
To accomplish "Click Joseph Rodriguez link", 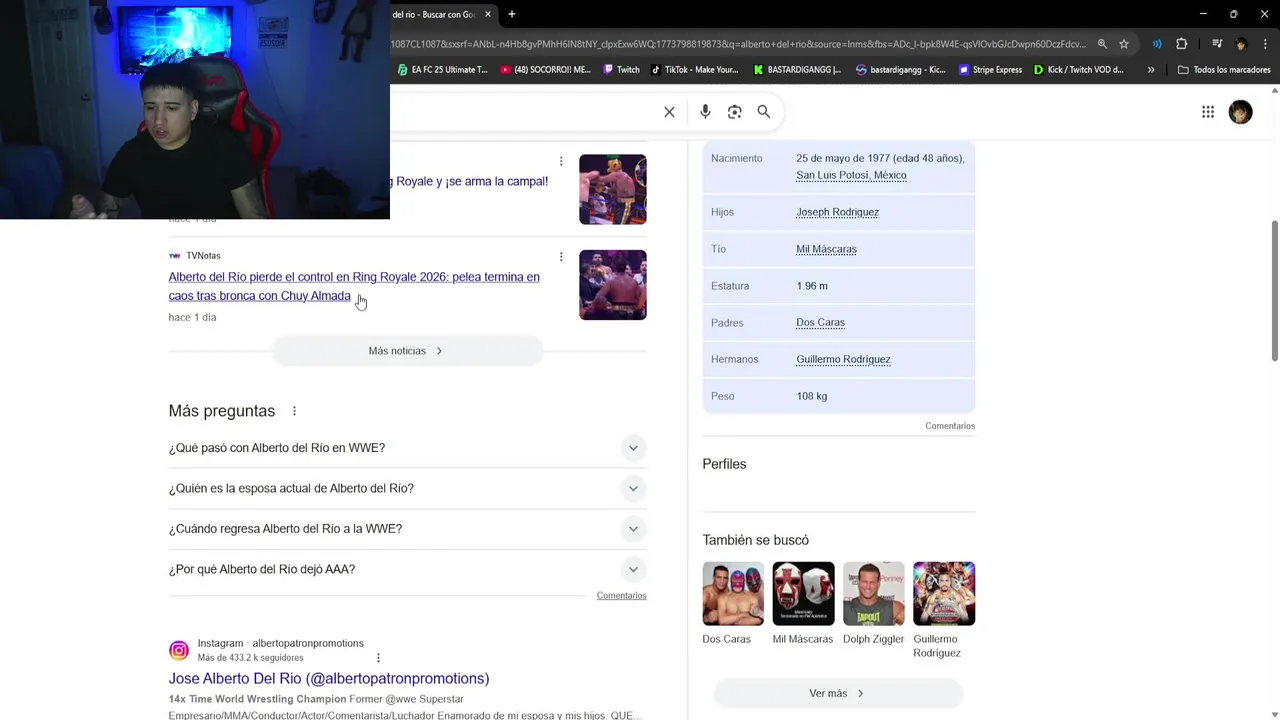I will coord(837,212).
